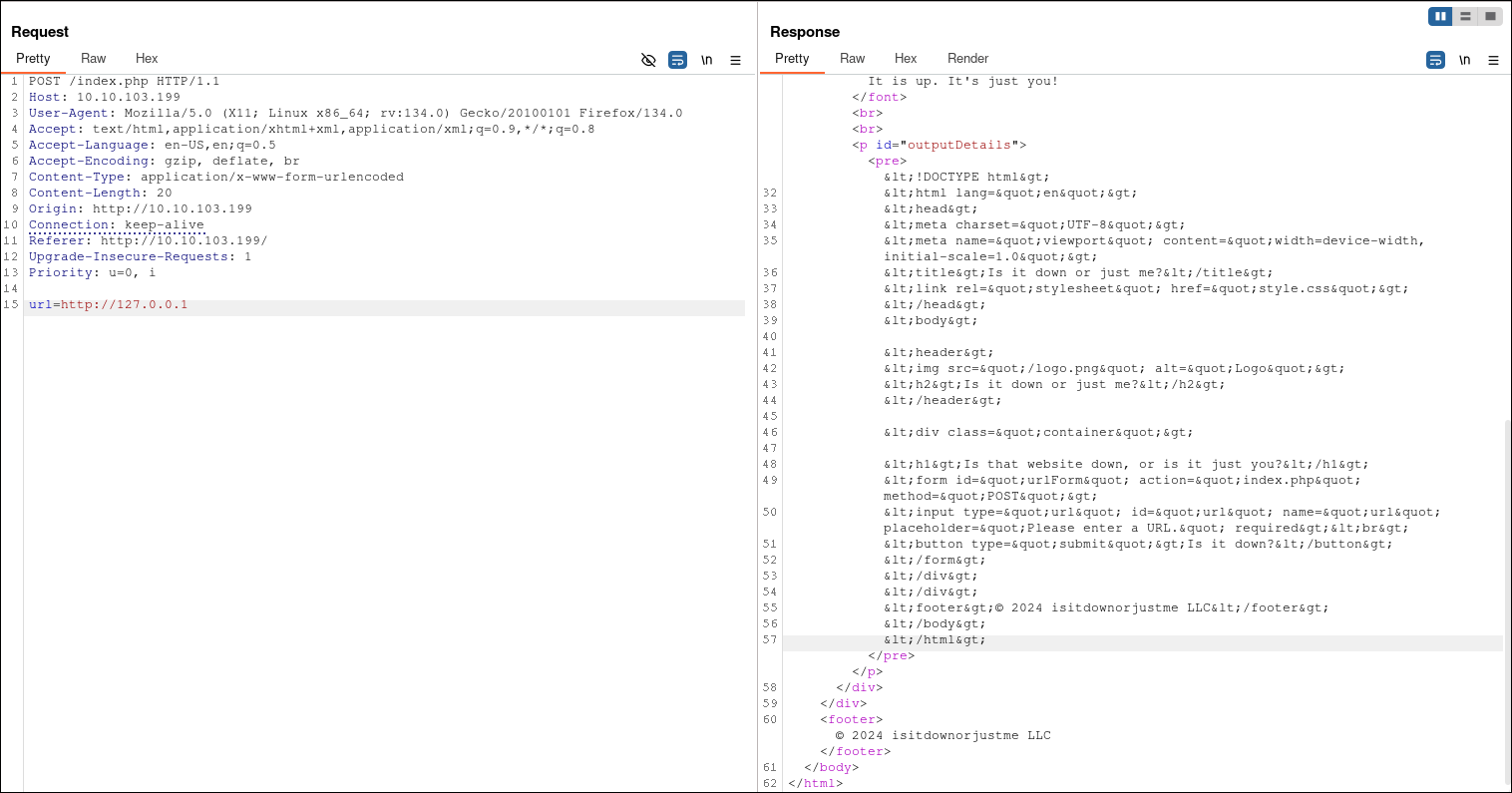Click the POST /index.php HTTP/1.1 line

point(125,81)
